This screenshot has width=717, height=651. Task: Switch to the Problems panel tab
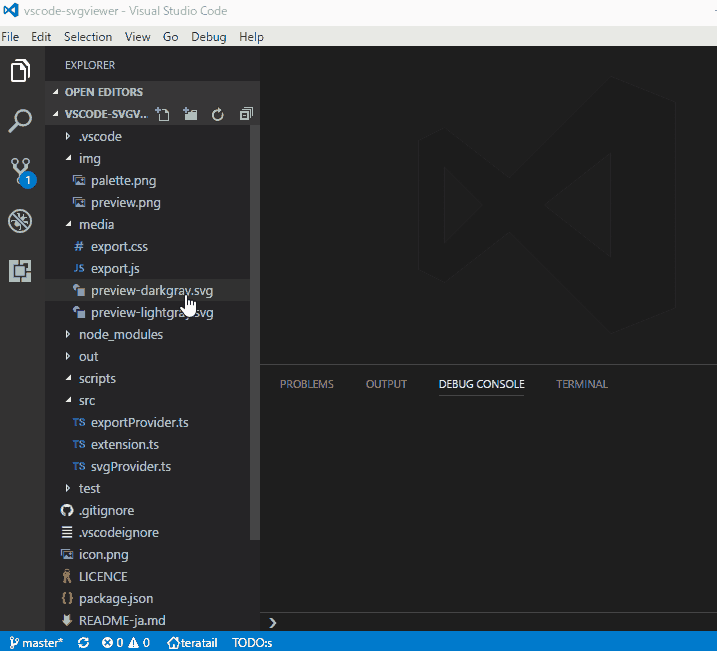tap(306, 384)
